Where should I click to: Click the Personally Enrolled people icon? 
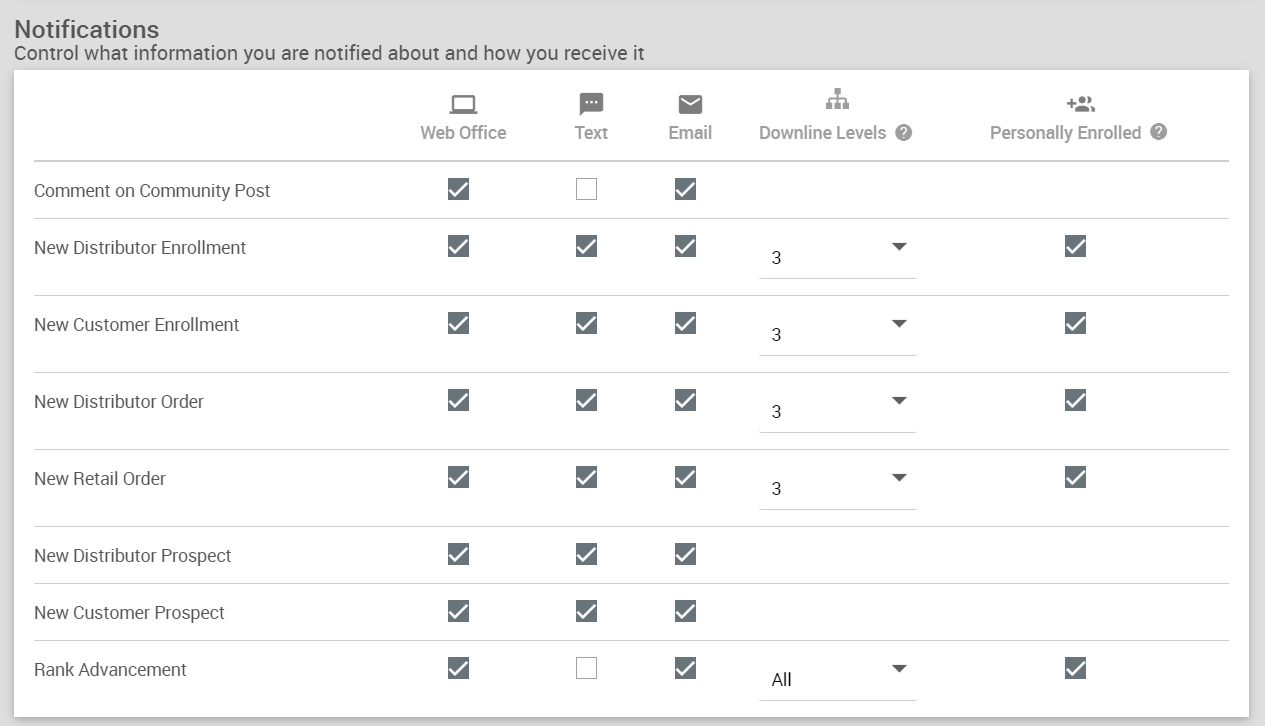pyautogui.click(x=1080, y=103)
